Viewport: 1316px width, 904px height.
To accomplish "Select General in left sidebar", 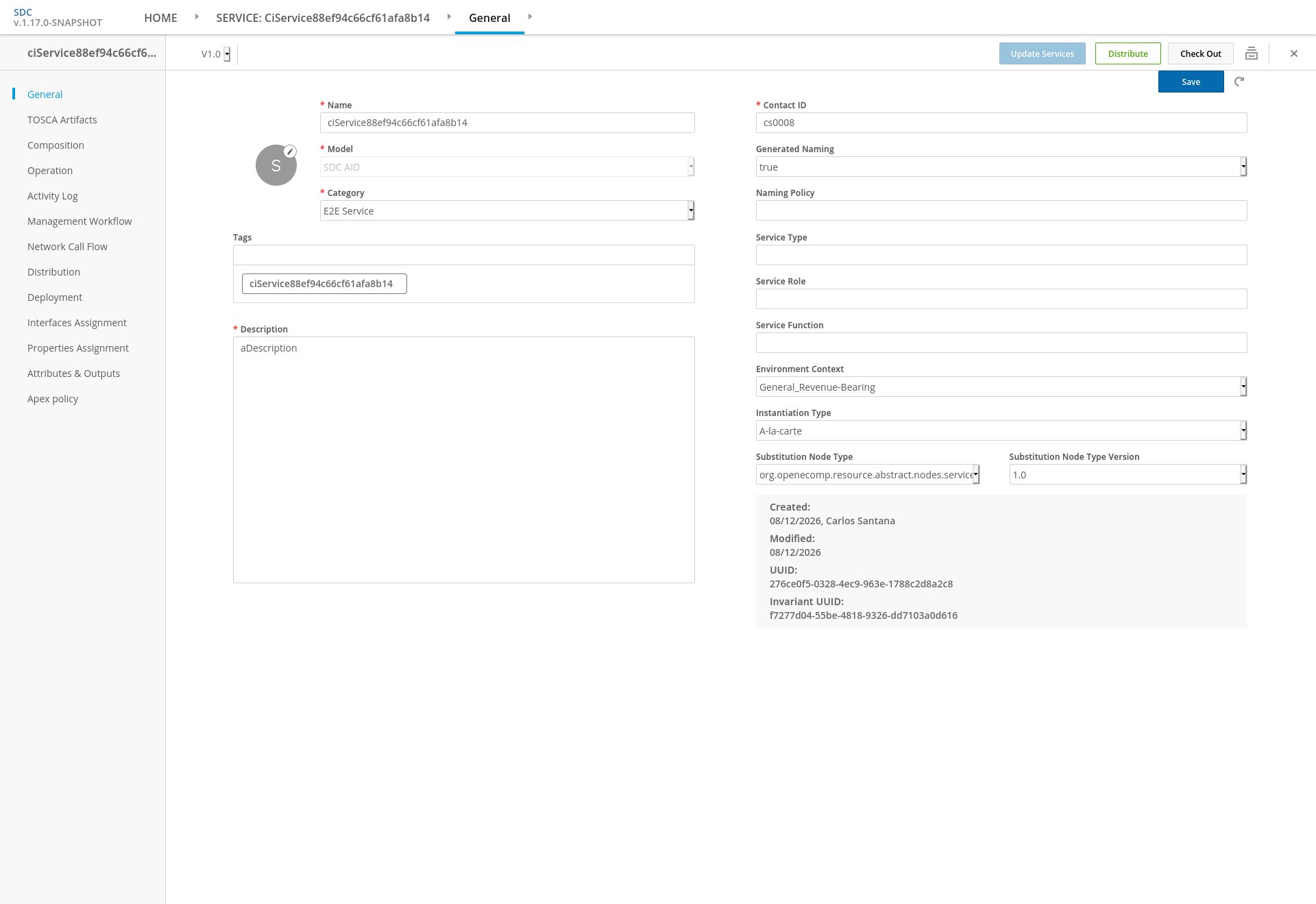I will click(x=45, y=95).
